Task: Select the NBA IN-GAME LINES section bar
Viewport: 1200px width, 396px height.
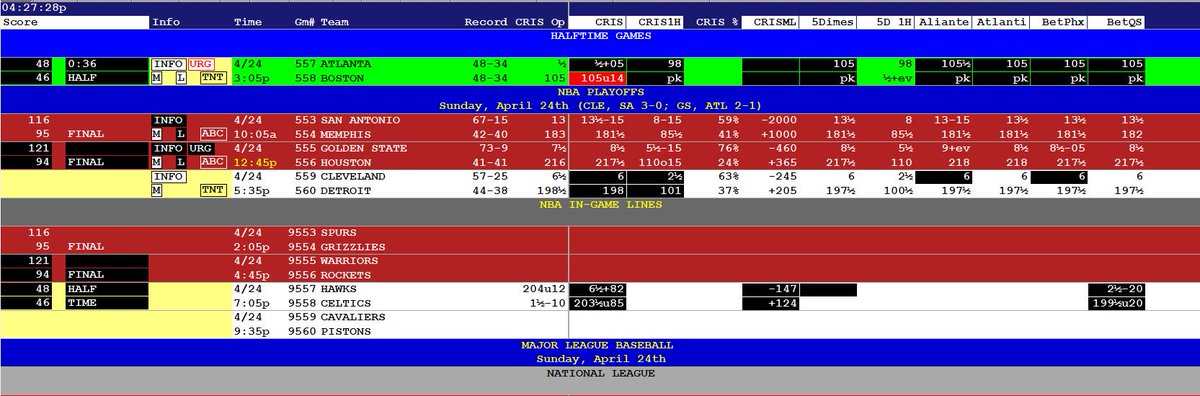Action: tap(600, 204)
